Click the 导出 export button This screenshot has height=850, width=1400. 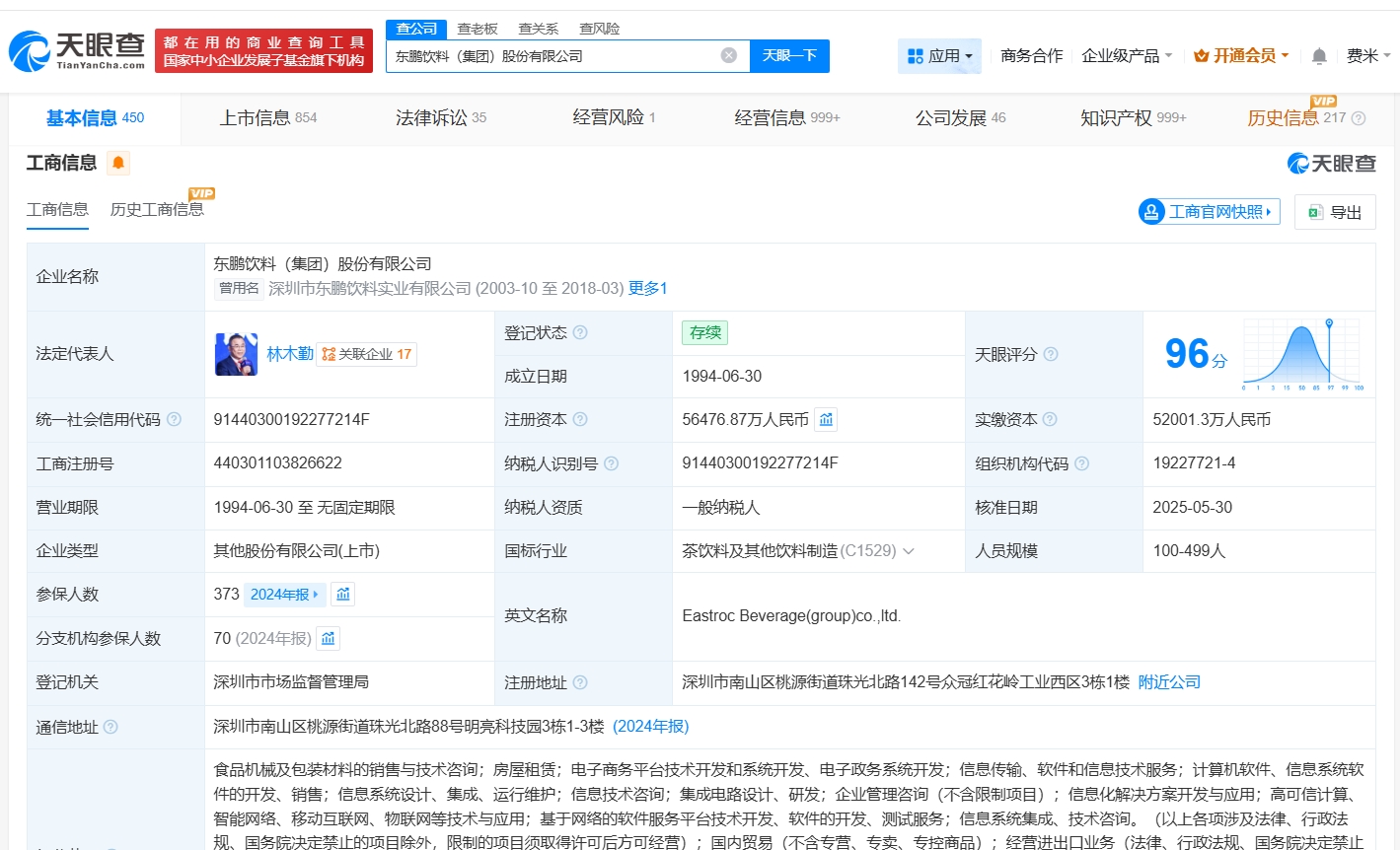click(1335, 212)
